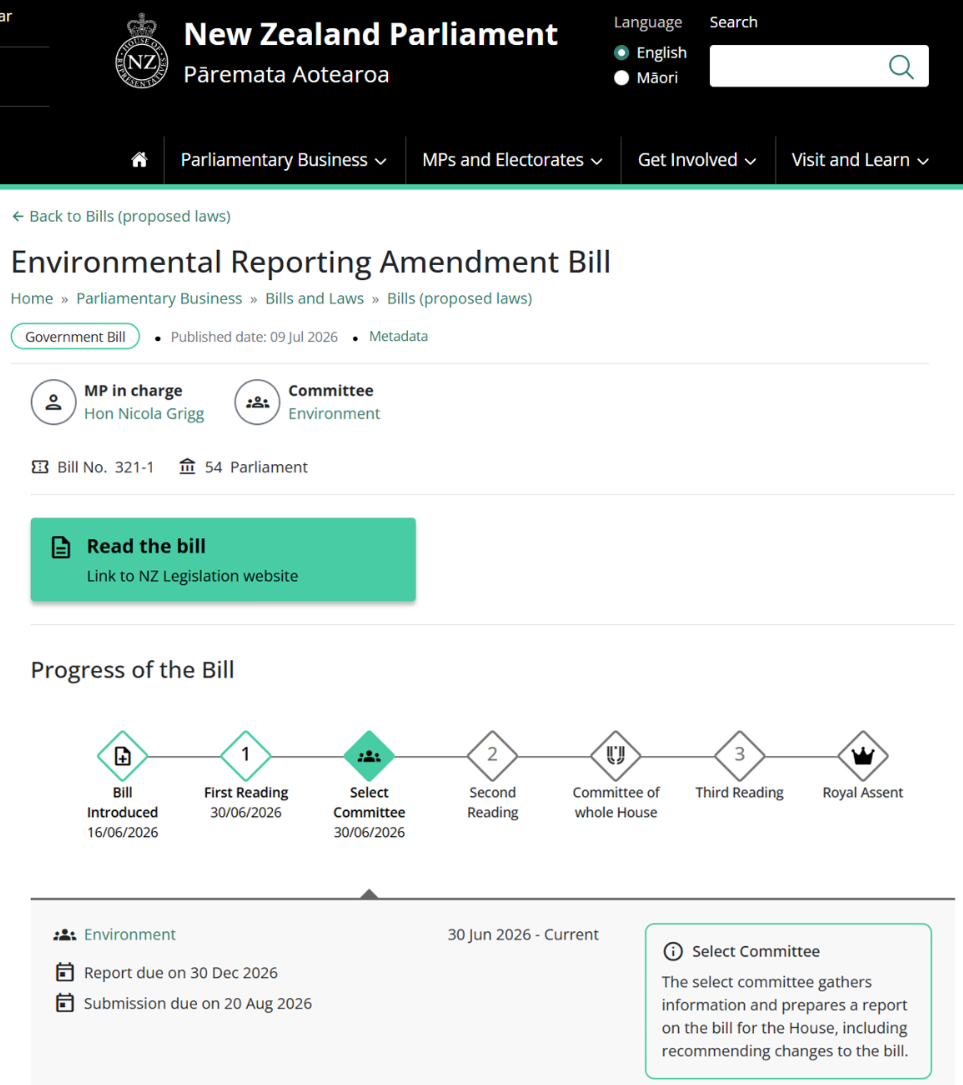
Task: Go back to Bills (proposed laws)
Action: pos(121,216)
